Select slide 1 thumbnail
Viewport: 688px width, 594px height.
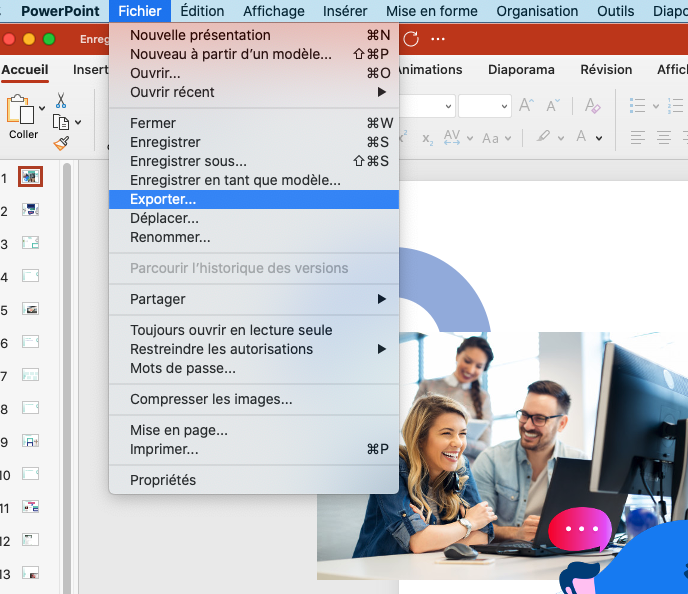coord(30,176)
